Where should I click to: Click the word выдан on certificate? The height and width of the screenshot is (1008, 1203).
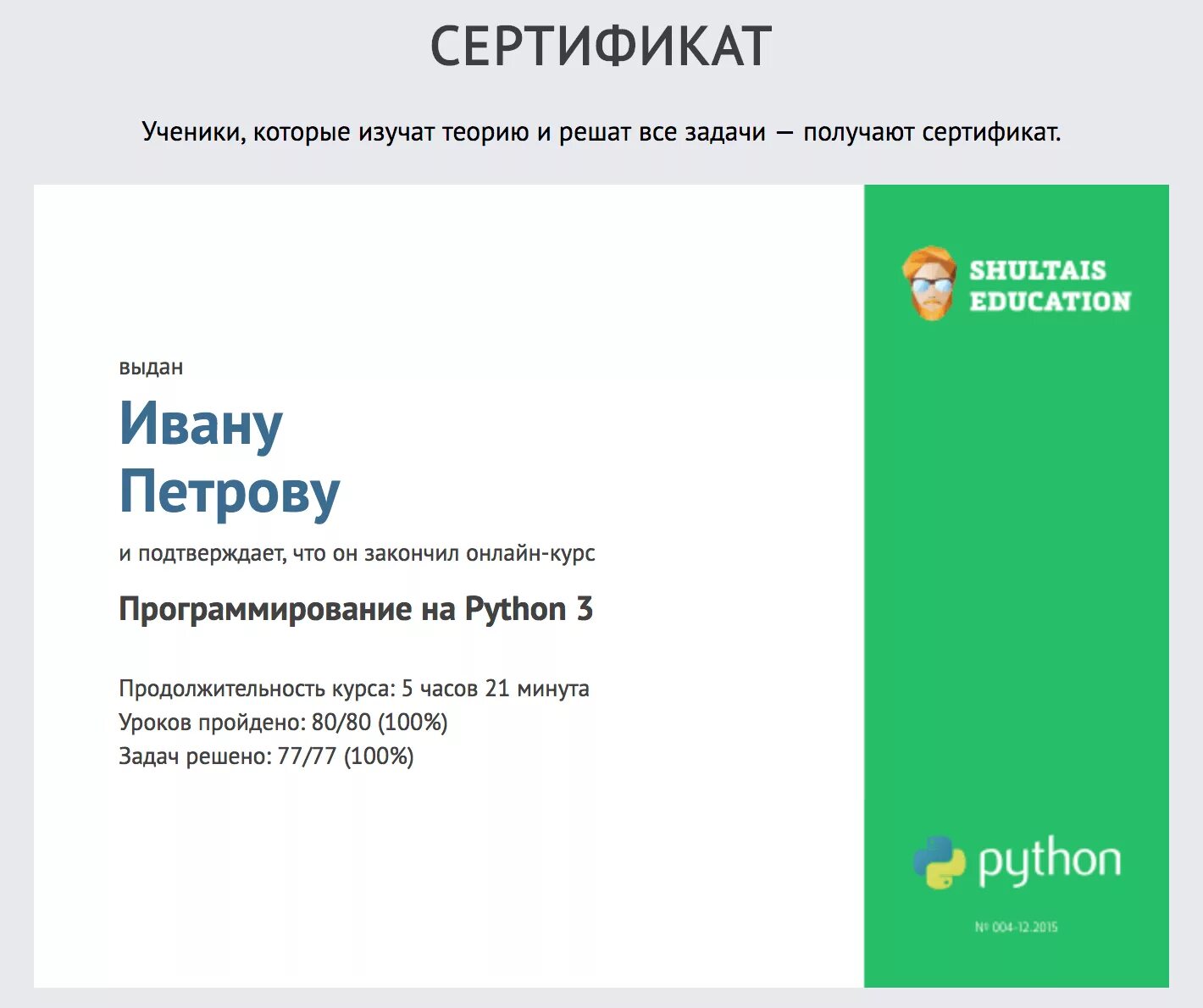click(x=151, y=368)
